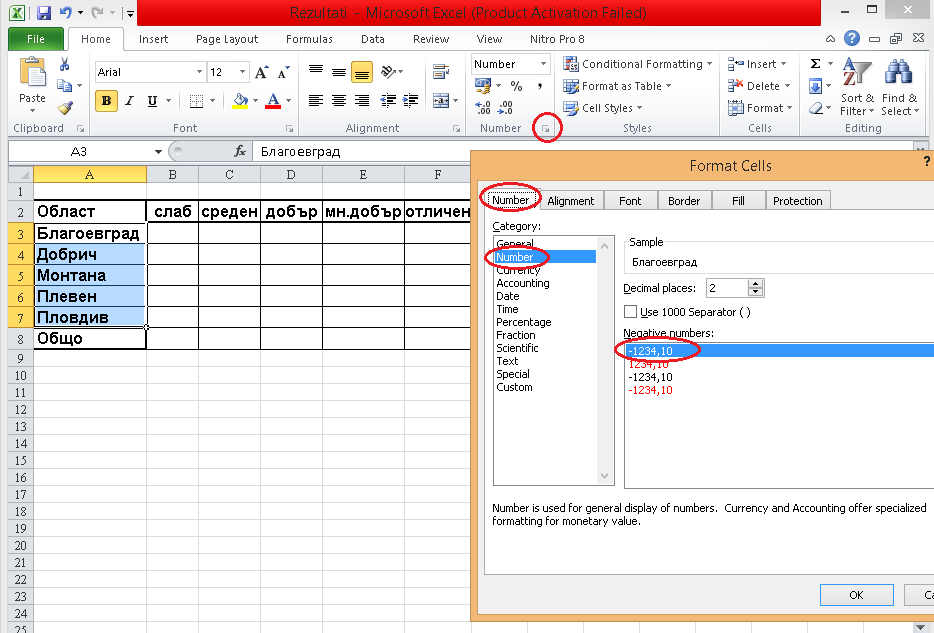Switch to the Alignment tab in Format Cells
The height and width of the screenshot is (633, 934).
pos(571,201)
